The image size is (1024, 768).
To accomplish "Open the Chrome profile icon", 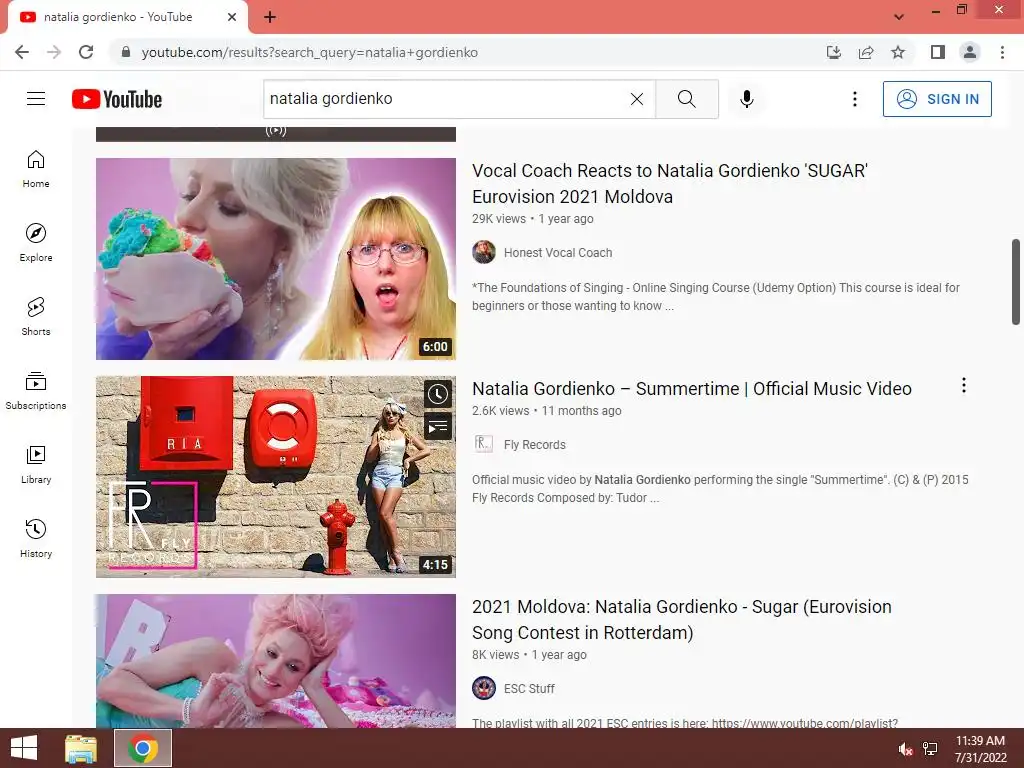I will click(970, 52).
